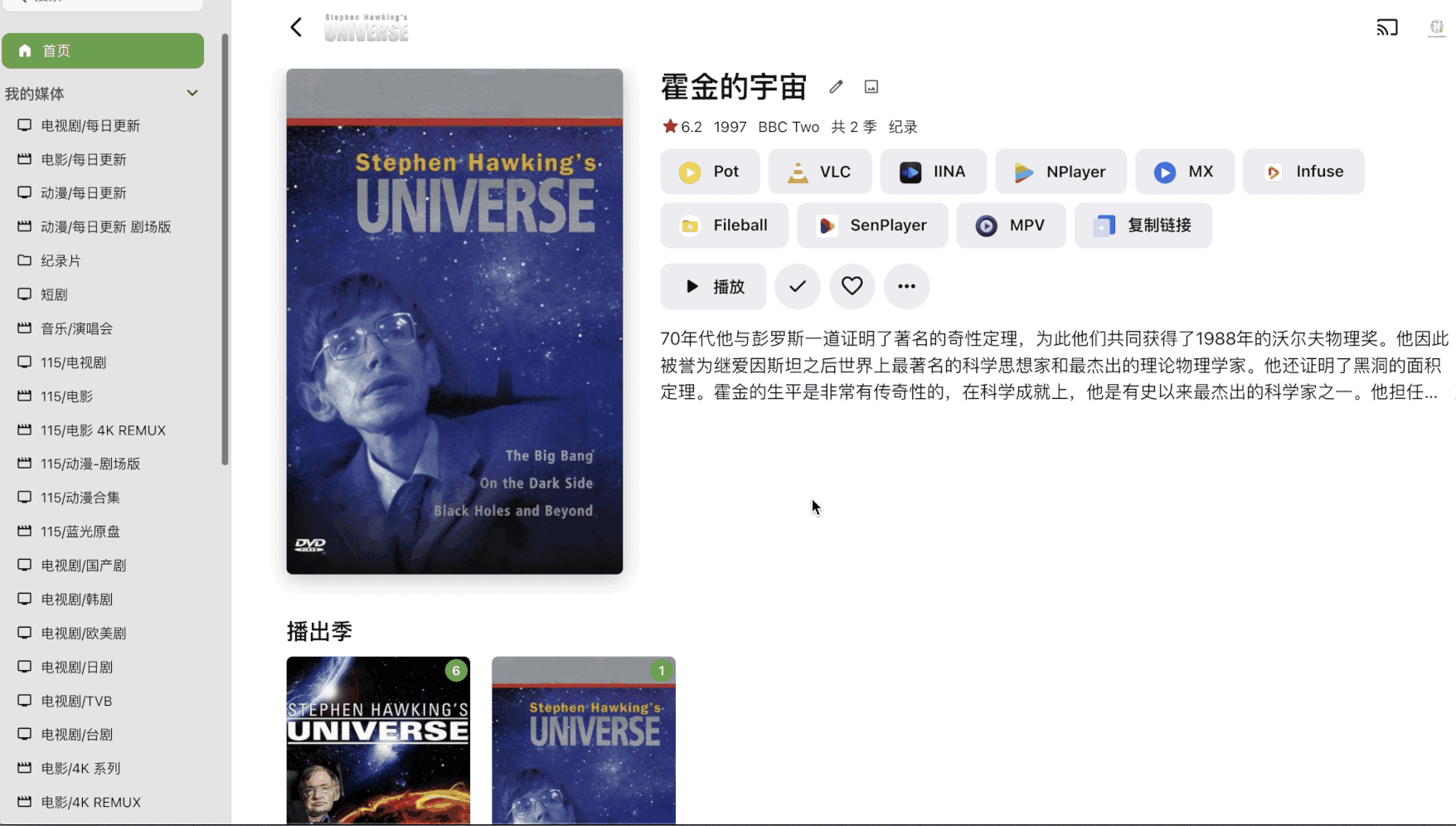Click the 纪录 genre link
Screen dimensions: 1456x826
point(903,127)
